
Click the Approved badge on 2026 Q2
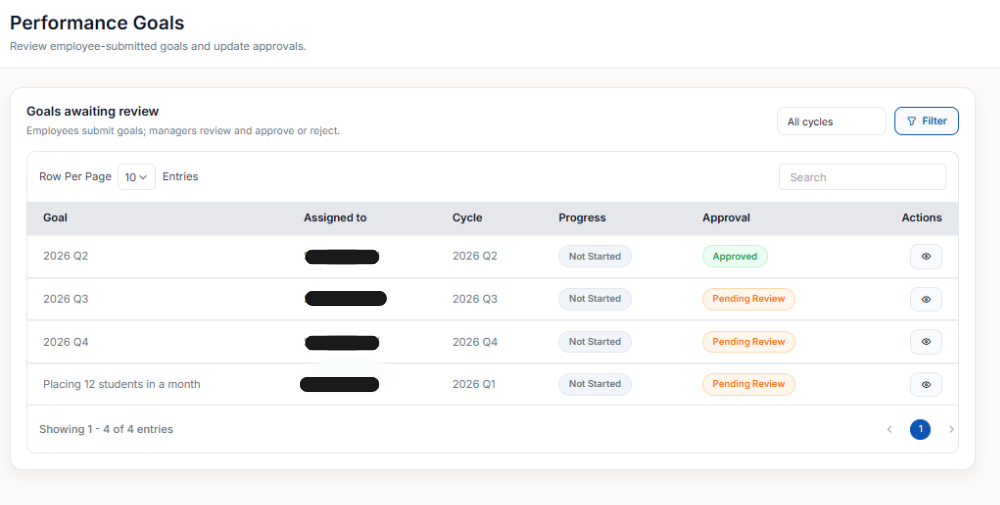point(735,257)
